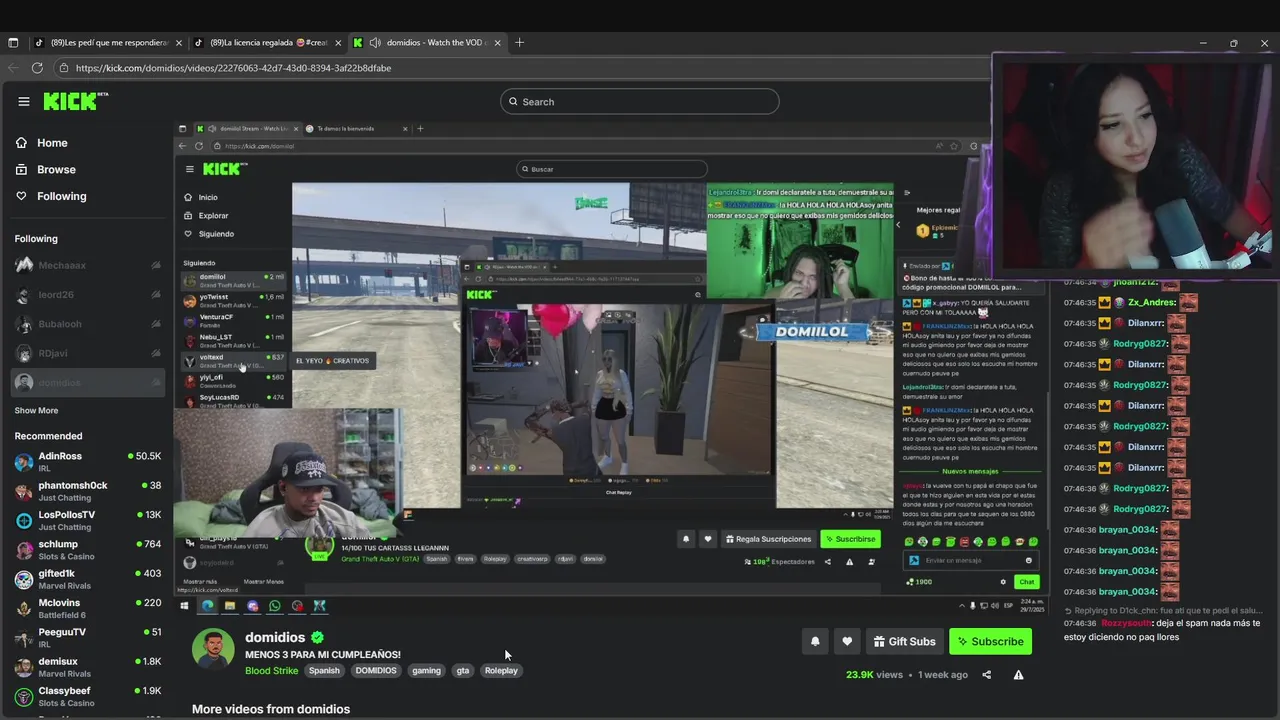Click the VOD video player area
The image size is (1280, 720).
click(612, 368)
